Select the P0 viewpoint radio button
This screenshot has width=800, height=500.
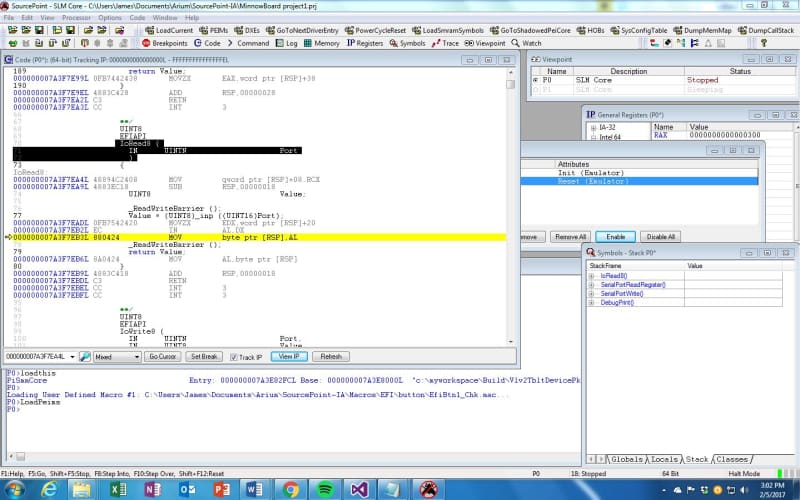(x=535, y=80)
